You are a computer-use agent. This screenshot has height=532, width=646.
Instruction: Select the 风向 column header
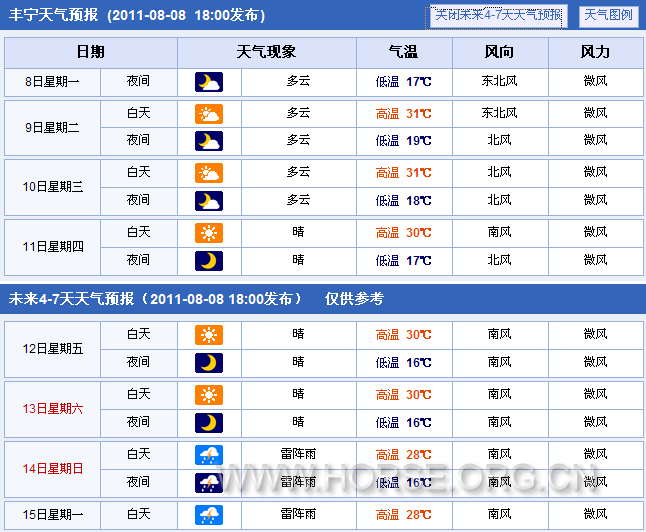(x=500, y=52)
